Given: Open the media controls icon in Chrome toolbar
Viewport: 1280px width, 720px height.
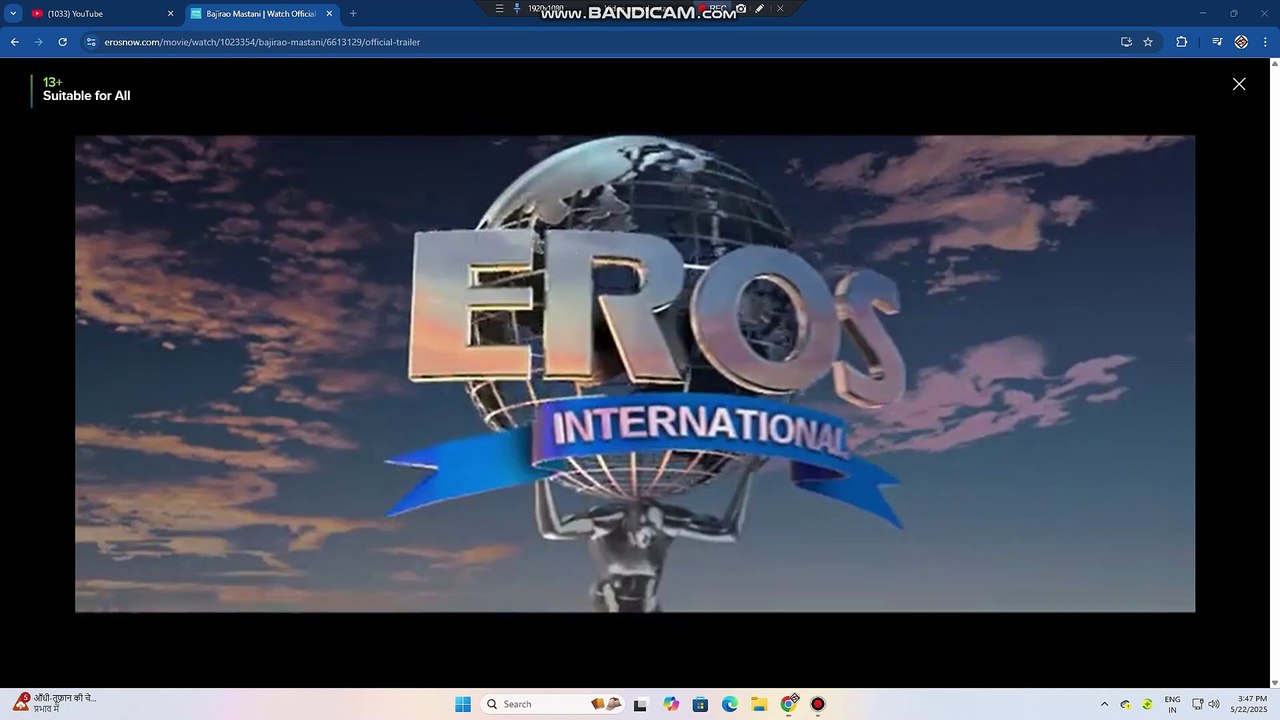Looking at the screenshot, I should (x=1217, y=42).
